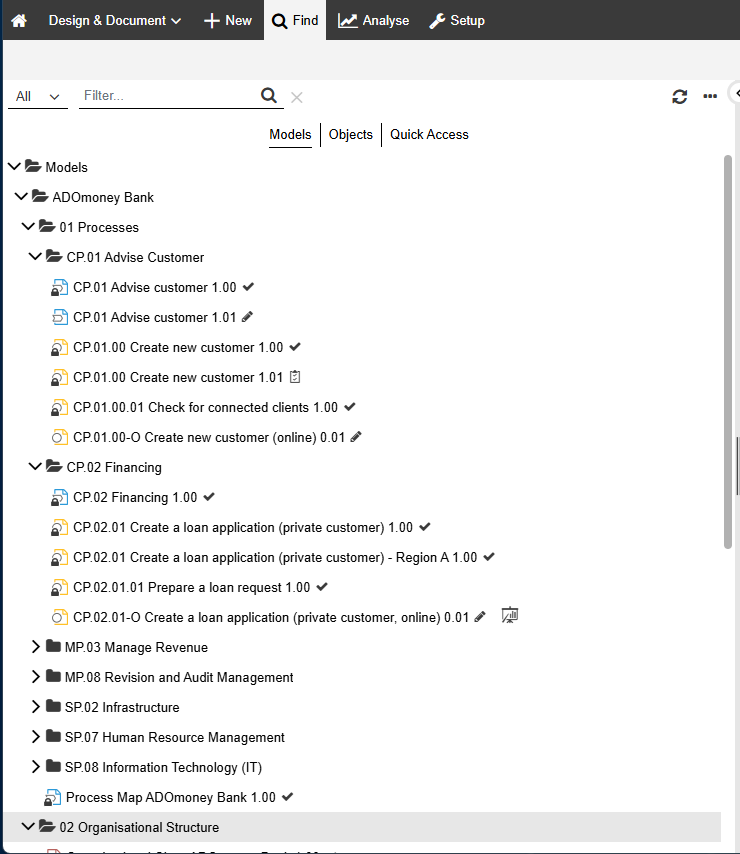
Task: Click the New button in the top bar
Action: point(227,20)
